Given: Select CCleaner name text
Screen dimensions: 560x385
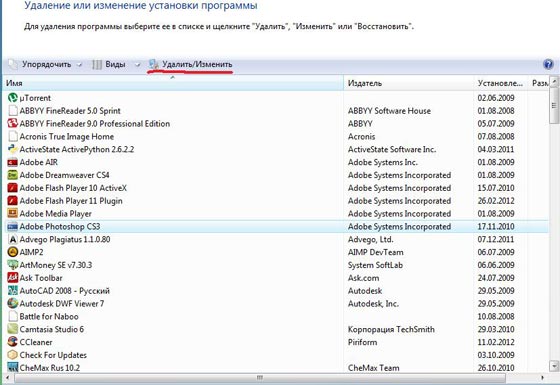Looking at the screenshot, I should [x=36, y=342].
